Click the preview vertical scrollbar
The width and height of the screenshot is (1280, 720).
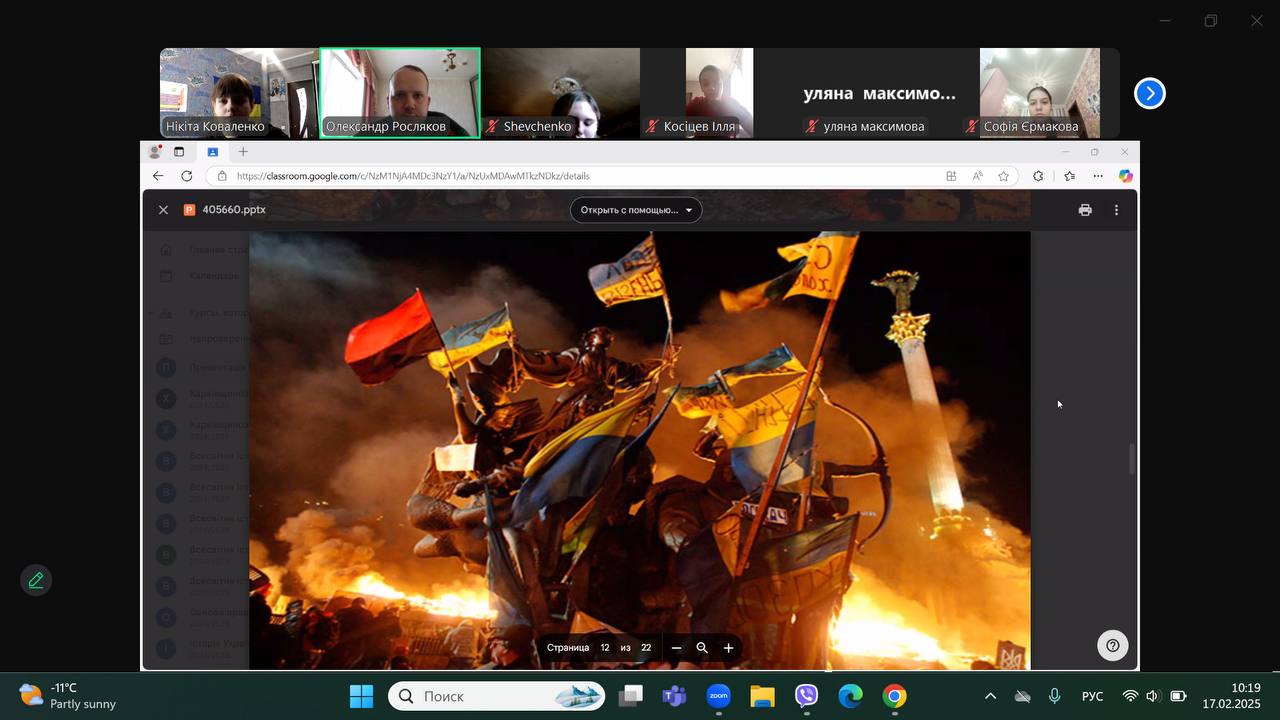point(1132,460)
